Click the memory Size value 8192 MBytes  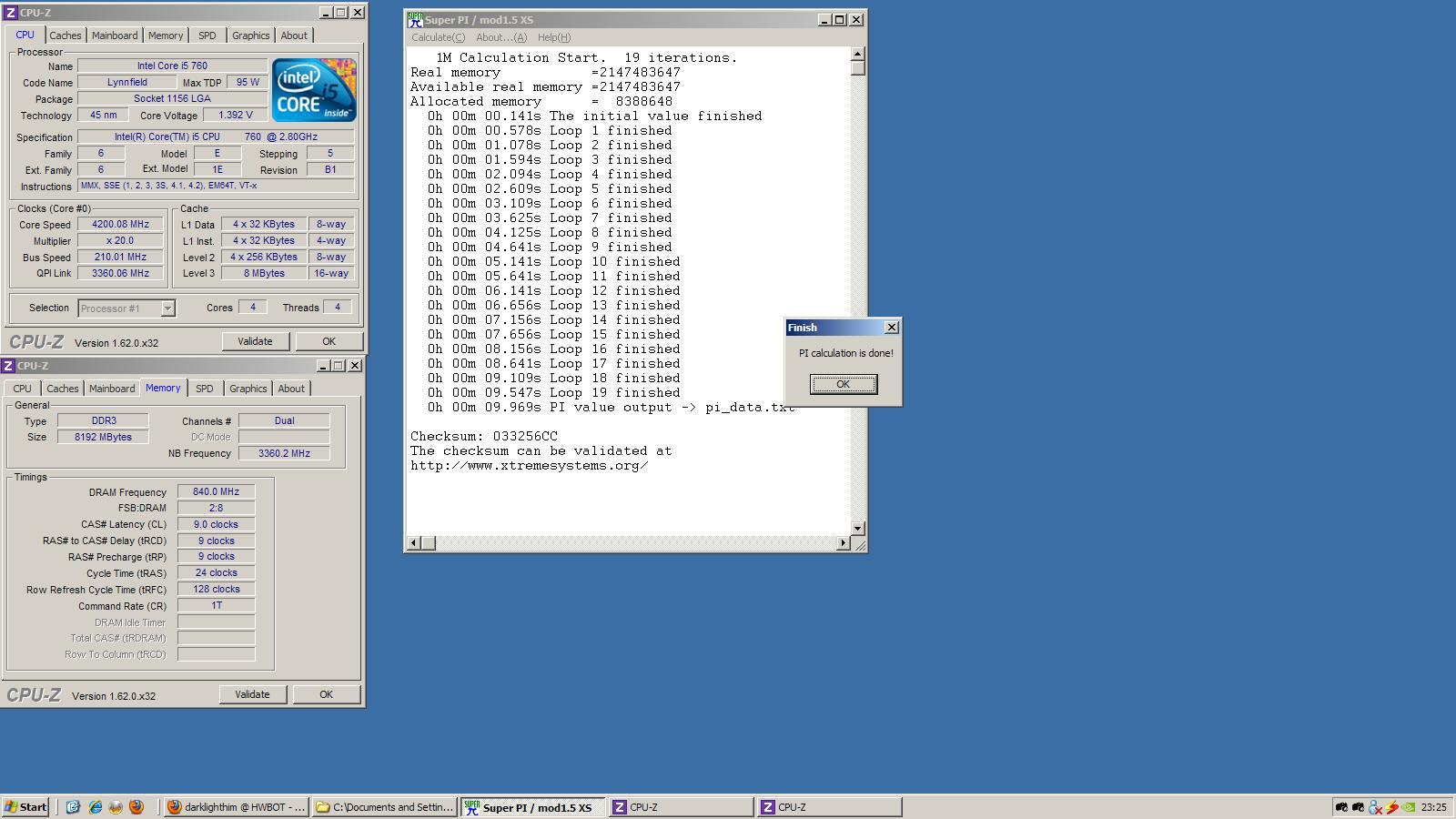pyautogui.click(x=103, y=437)
